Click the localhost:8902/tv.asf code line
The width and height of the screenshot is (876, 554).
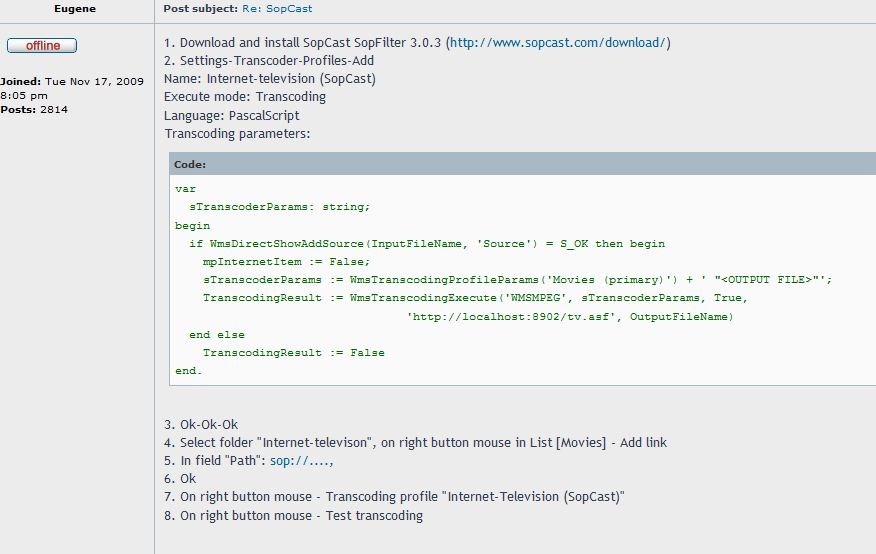(570, 317)
